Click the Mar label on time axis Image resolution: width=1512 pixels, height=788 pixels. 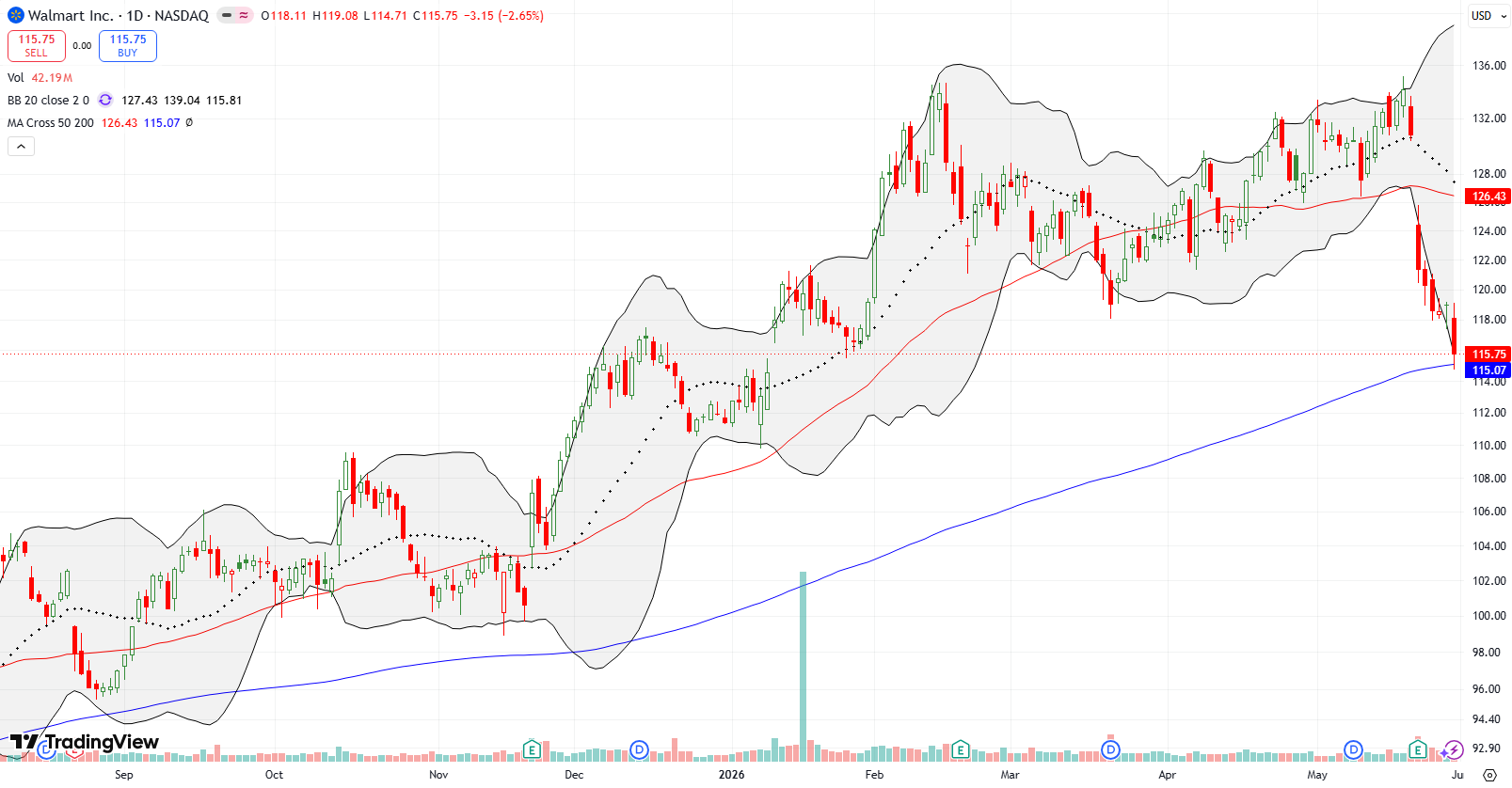coord(1010,775)
